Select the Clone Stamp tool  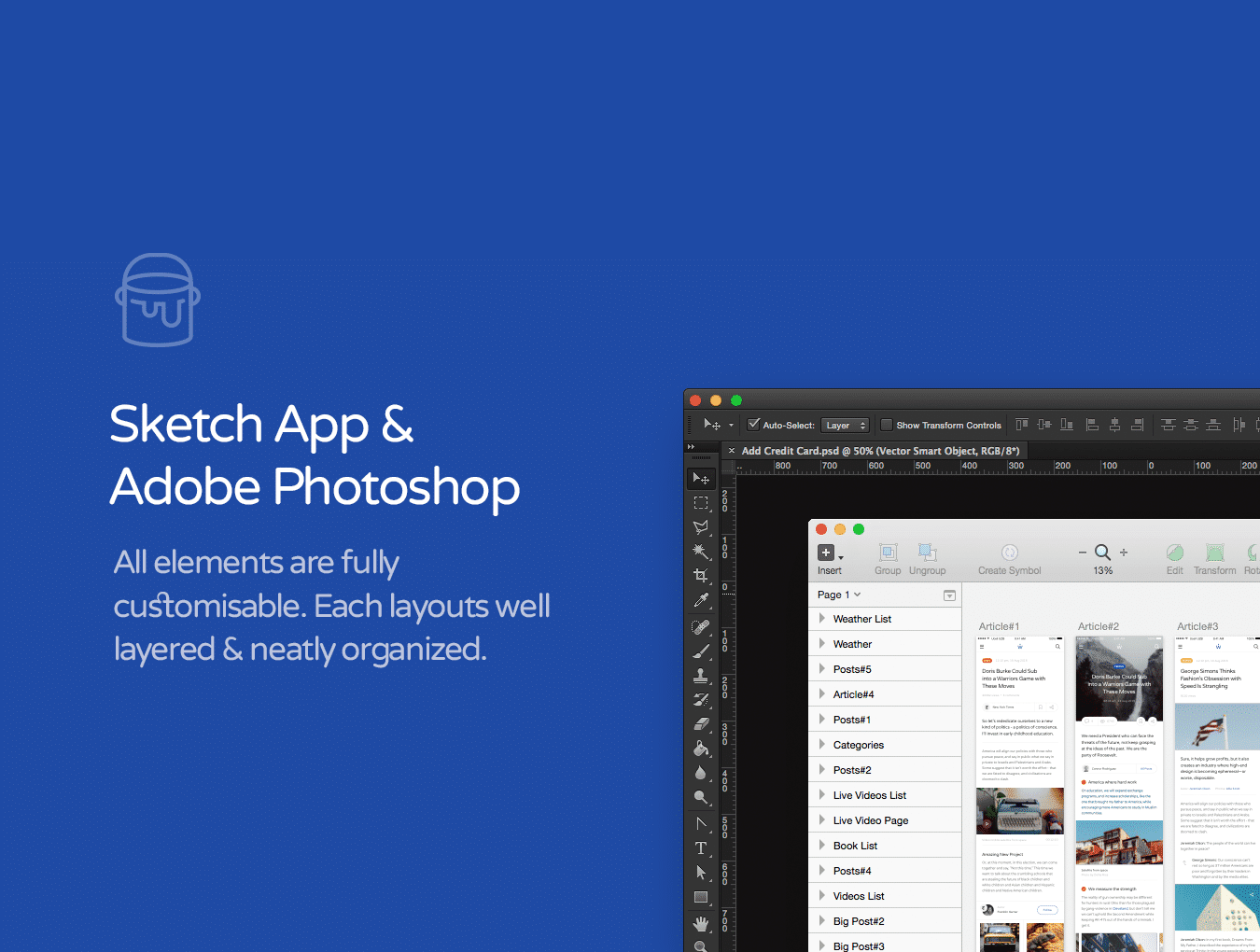coord(701,675)
